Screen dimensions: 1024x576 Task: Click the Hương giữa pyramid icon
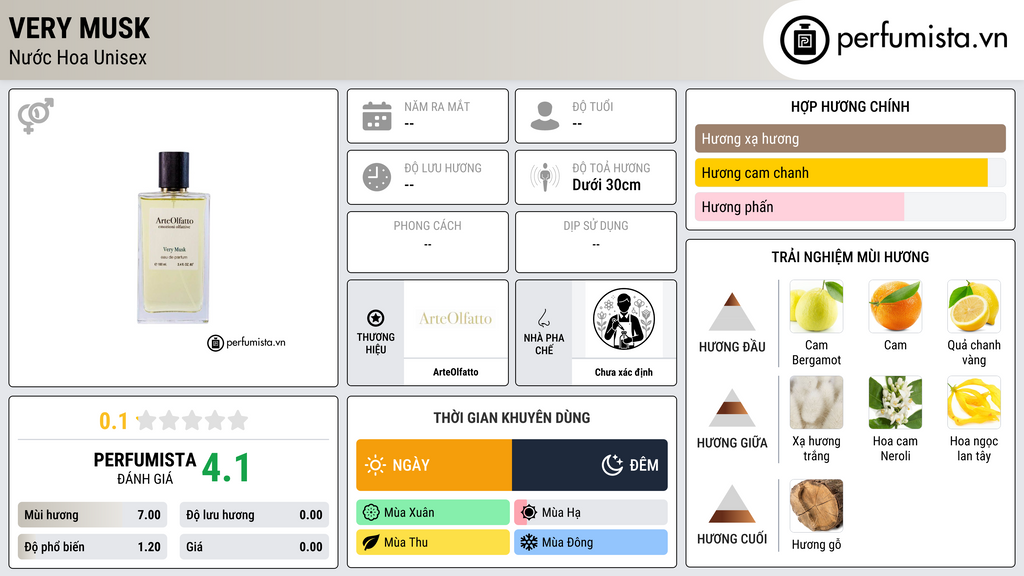pyautogui.click(x=732, y=408)
